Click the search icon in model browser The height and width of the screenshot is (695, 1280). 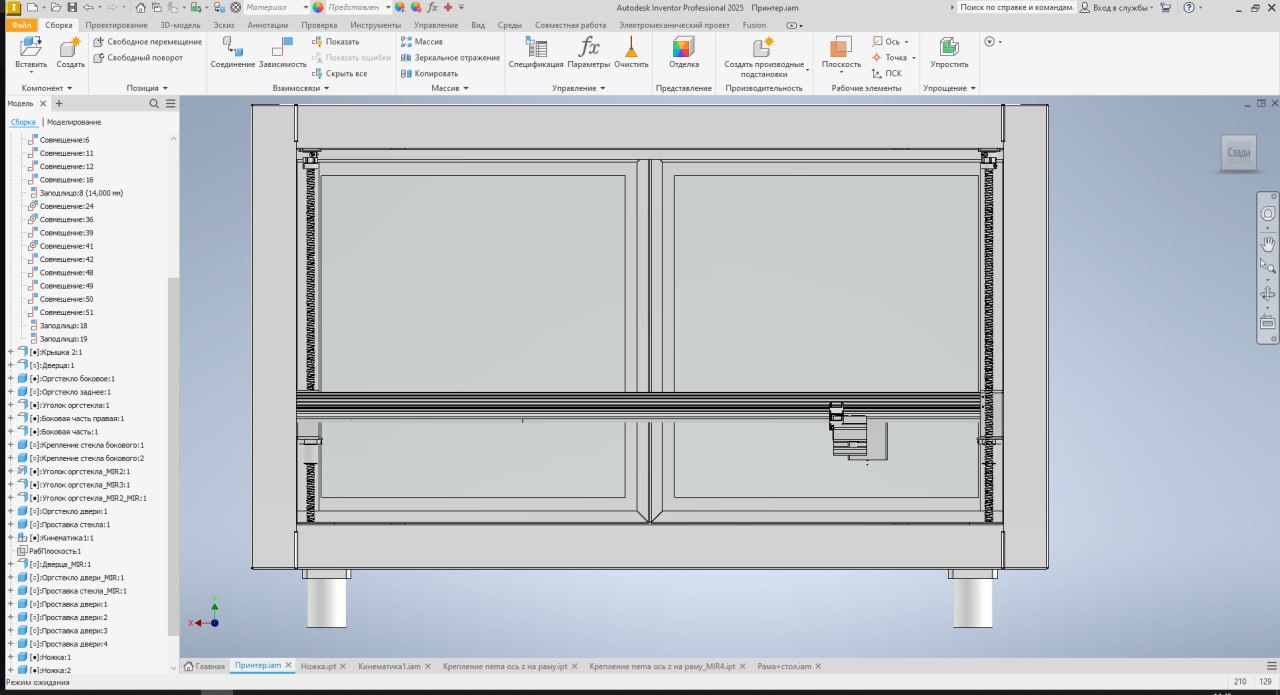click(154, 103)
